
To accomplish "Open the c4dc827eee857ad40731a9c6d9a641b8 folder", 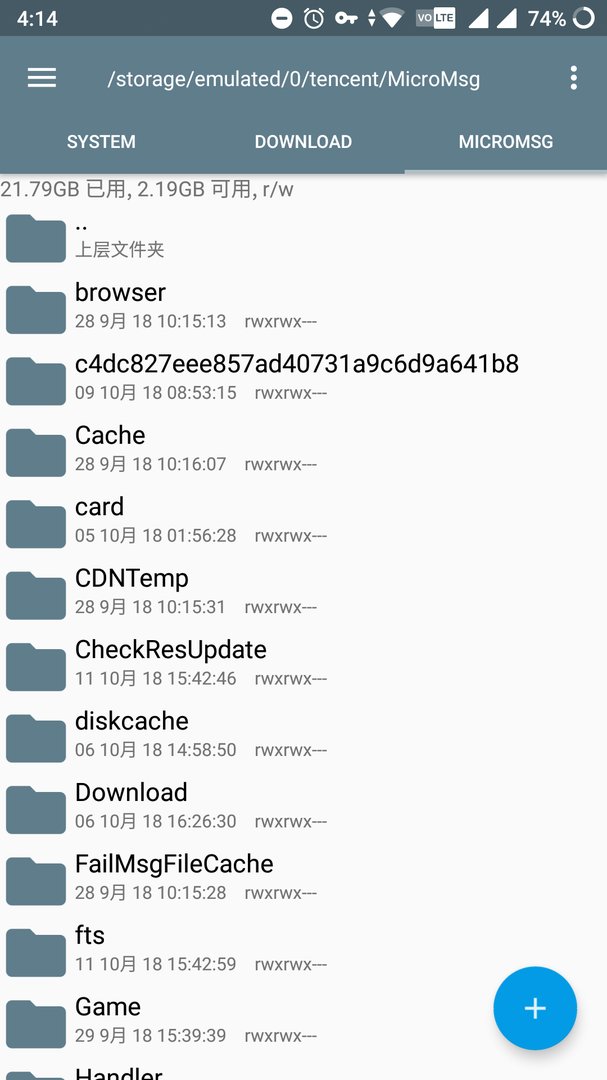I will point(303,377).
